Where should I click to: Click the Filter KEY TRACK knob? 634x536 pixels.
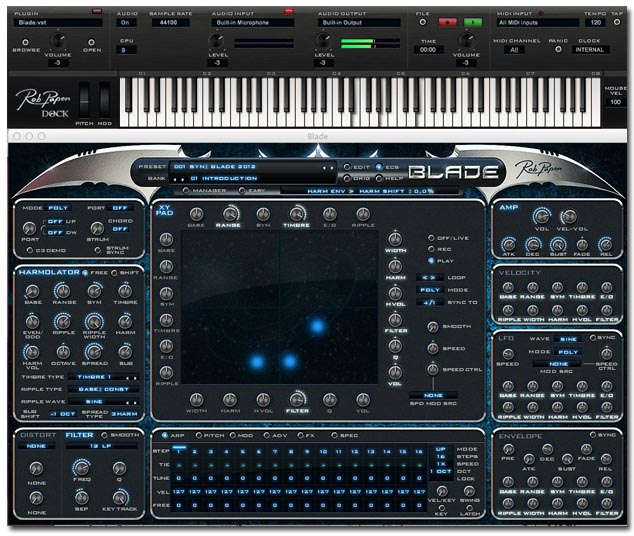click(120, 498)
